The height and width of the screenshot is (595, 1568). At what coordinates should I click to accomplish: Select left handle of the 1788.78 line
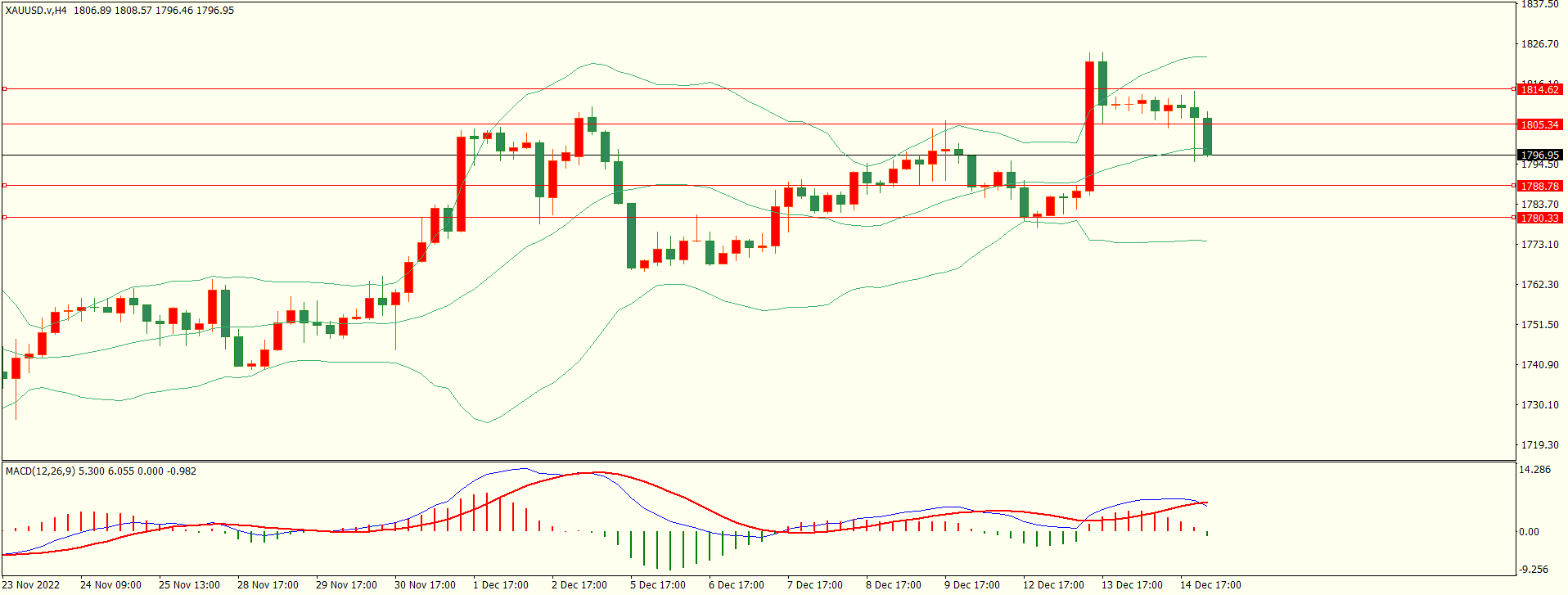4,186
